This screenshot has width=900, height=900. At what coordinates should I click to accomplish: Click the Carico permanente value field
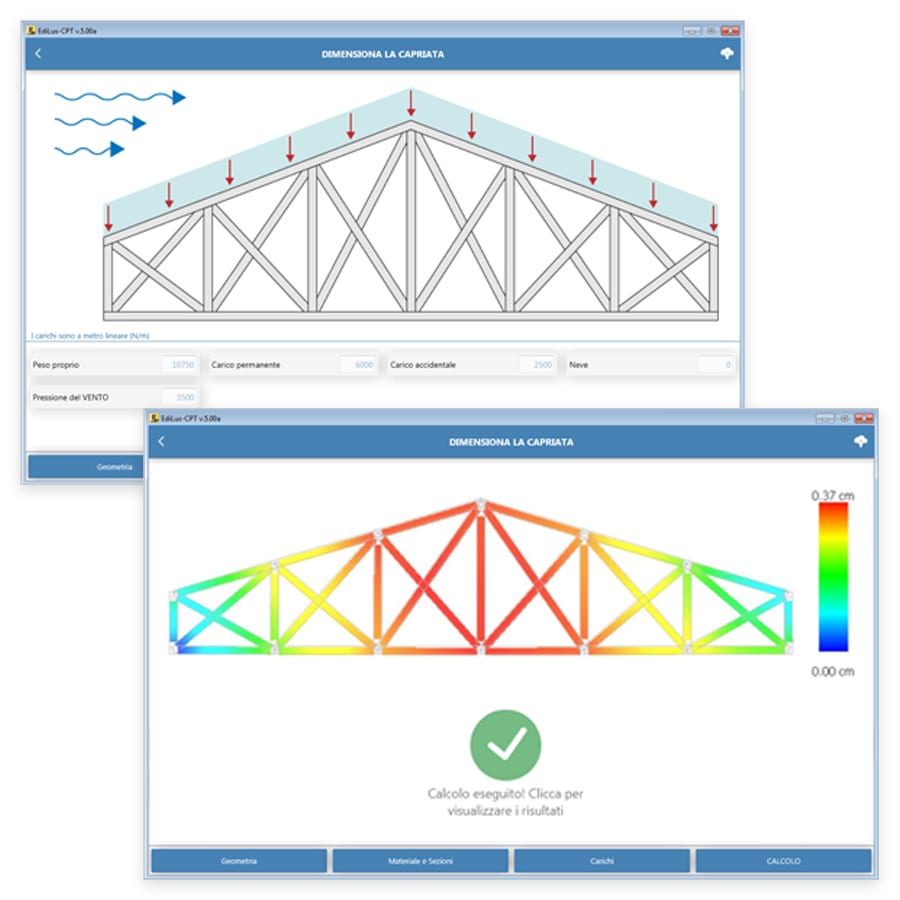click(358, 365)
